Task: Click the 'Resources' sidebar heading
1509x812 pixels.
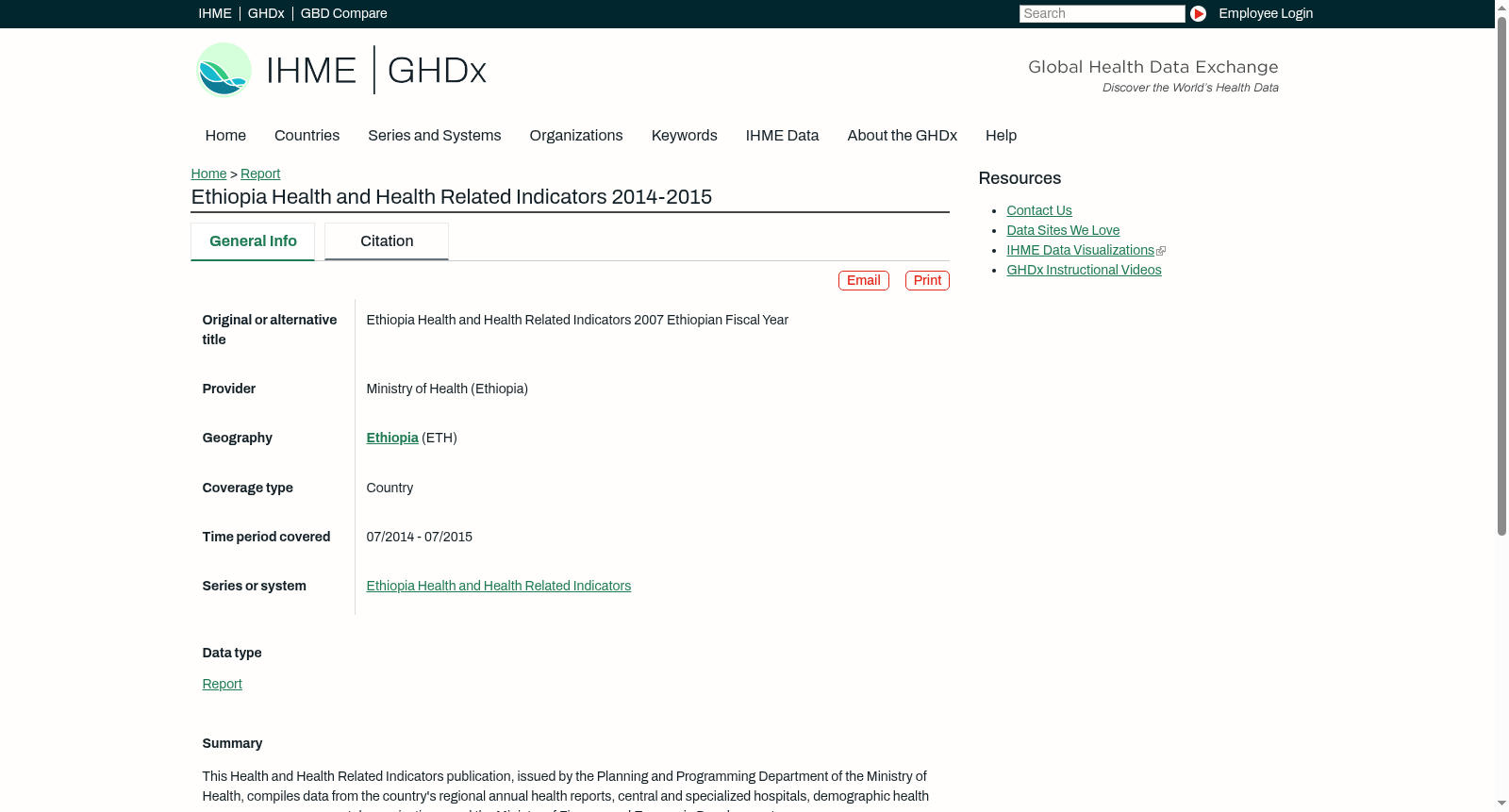Action: click(1020, 178)
